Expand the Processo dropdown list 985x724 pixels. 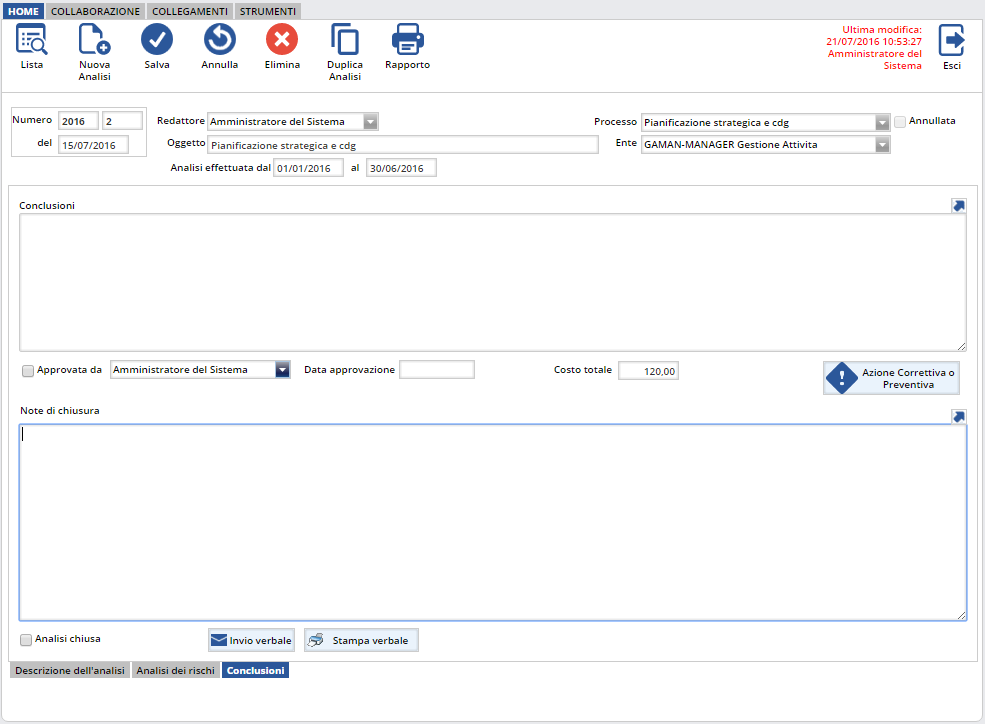tap(882, 123)
